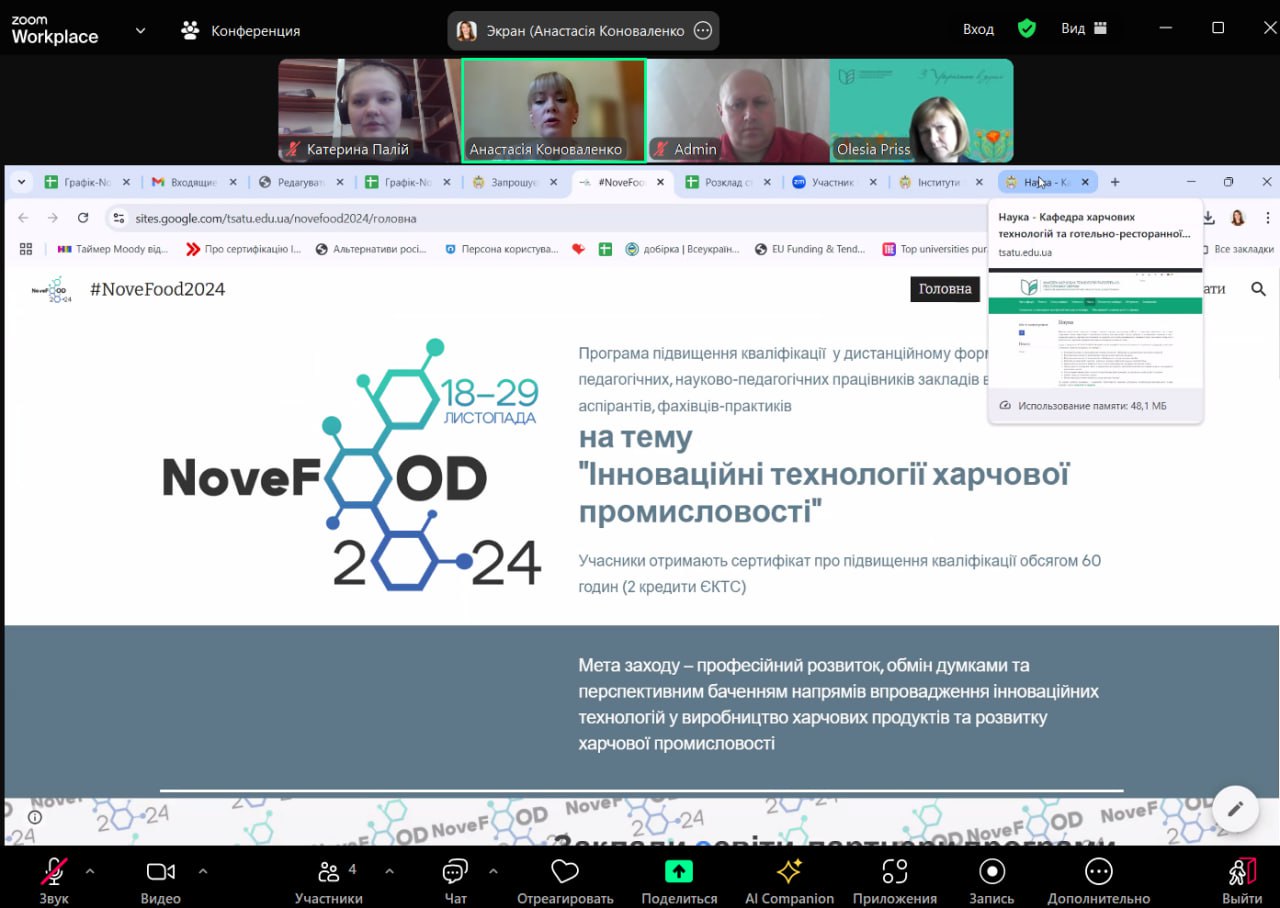This screenshot has height=908, width=1280.
Task: Go forward using Chrome's forward arrow
Action: point(52,218)
